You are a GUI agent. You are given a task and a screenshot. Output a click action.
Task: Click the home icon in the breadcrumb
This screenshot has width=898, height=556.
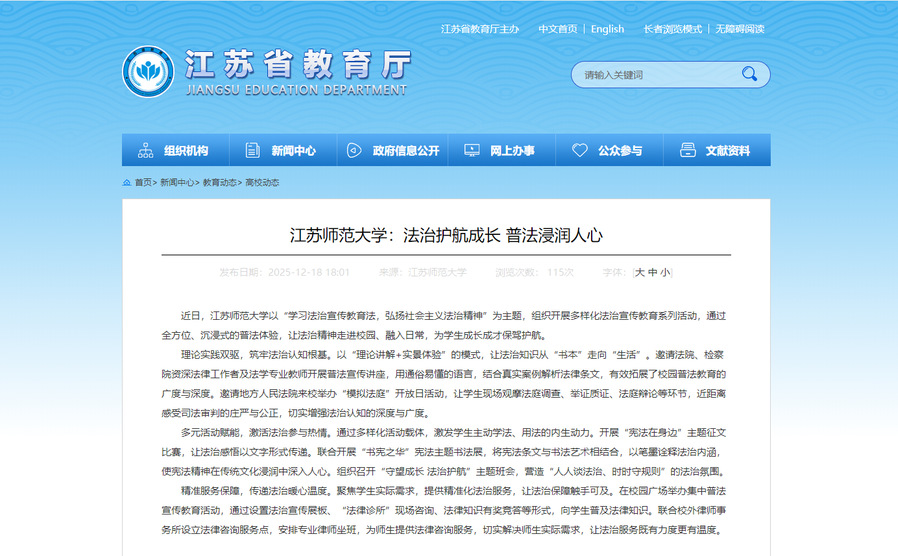click(x=127, y=183)
